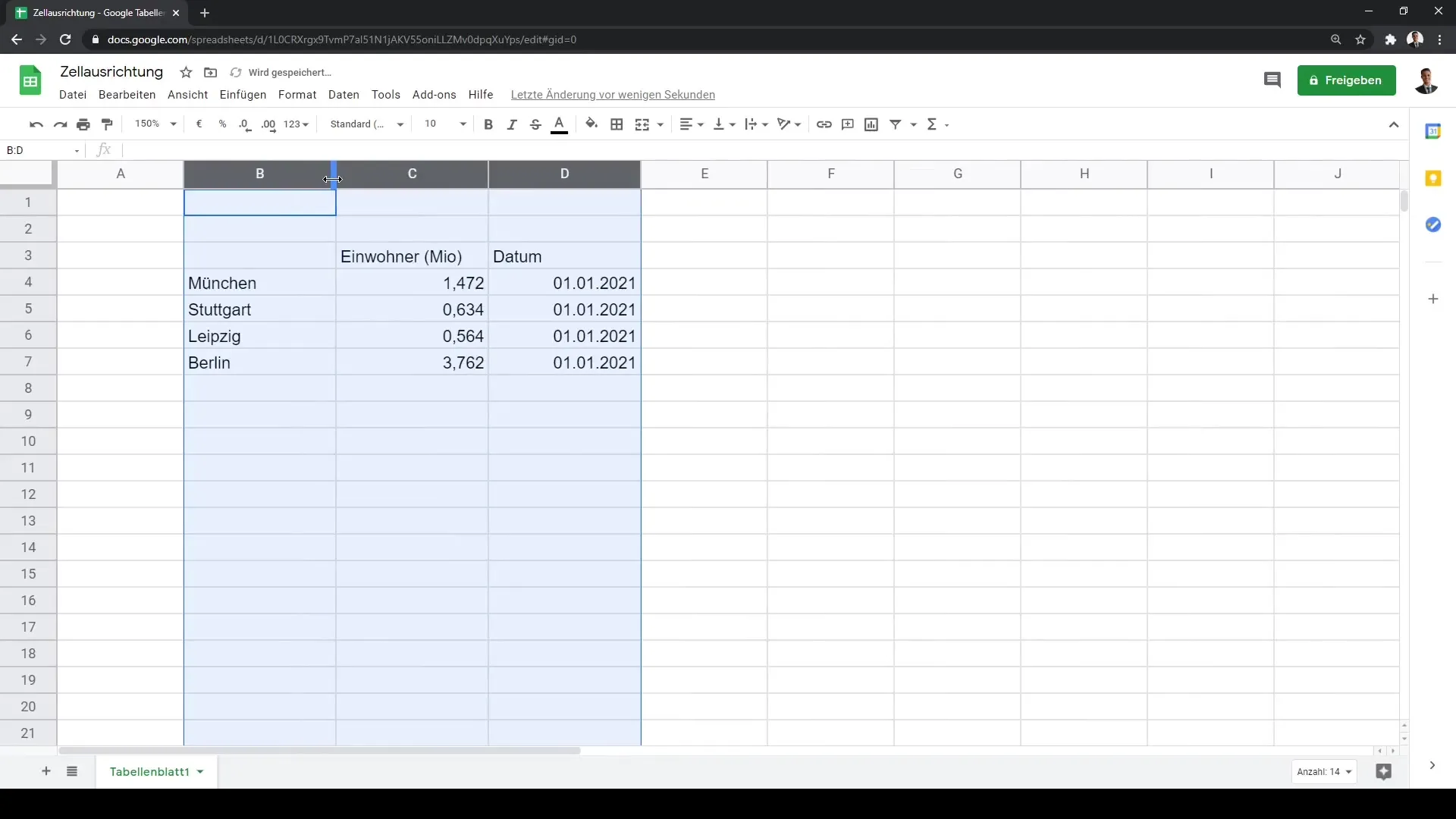
Task: Open vertical align dropdown
Action: [724, 124]
